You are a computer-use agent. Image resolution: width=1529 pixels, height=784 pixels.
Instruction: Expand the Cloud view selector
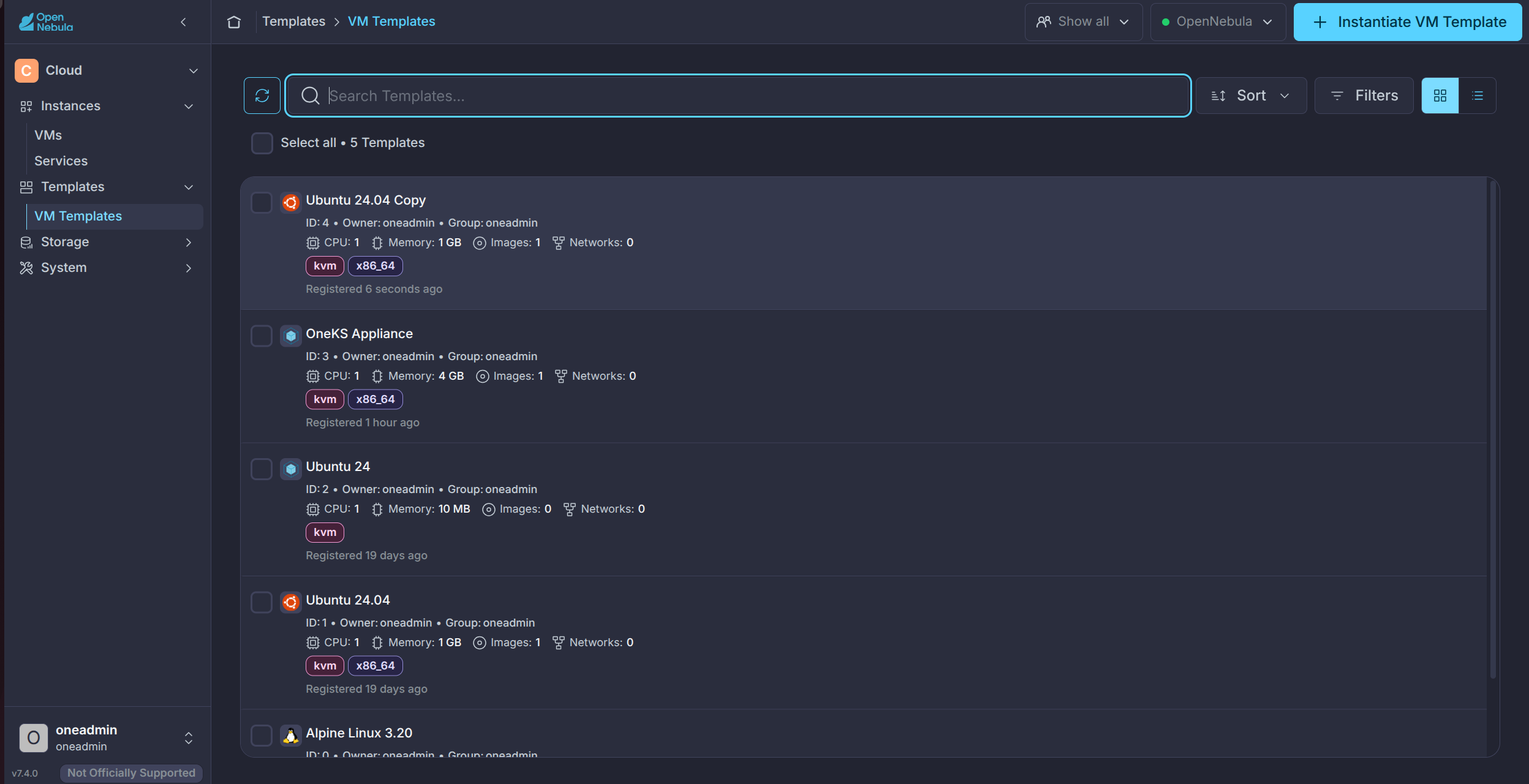194,71
